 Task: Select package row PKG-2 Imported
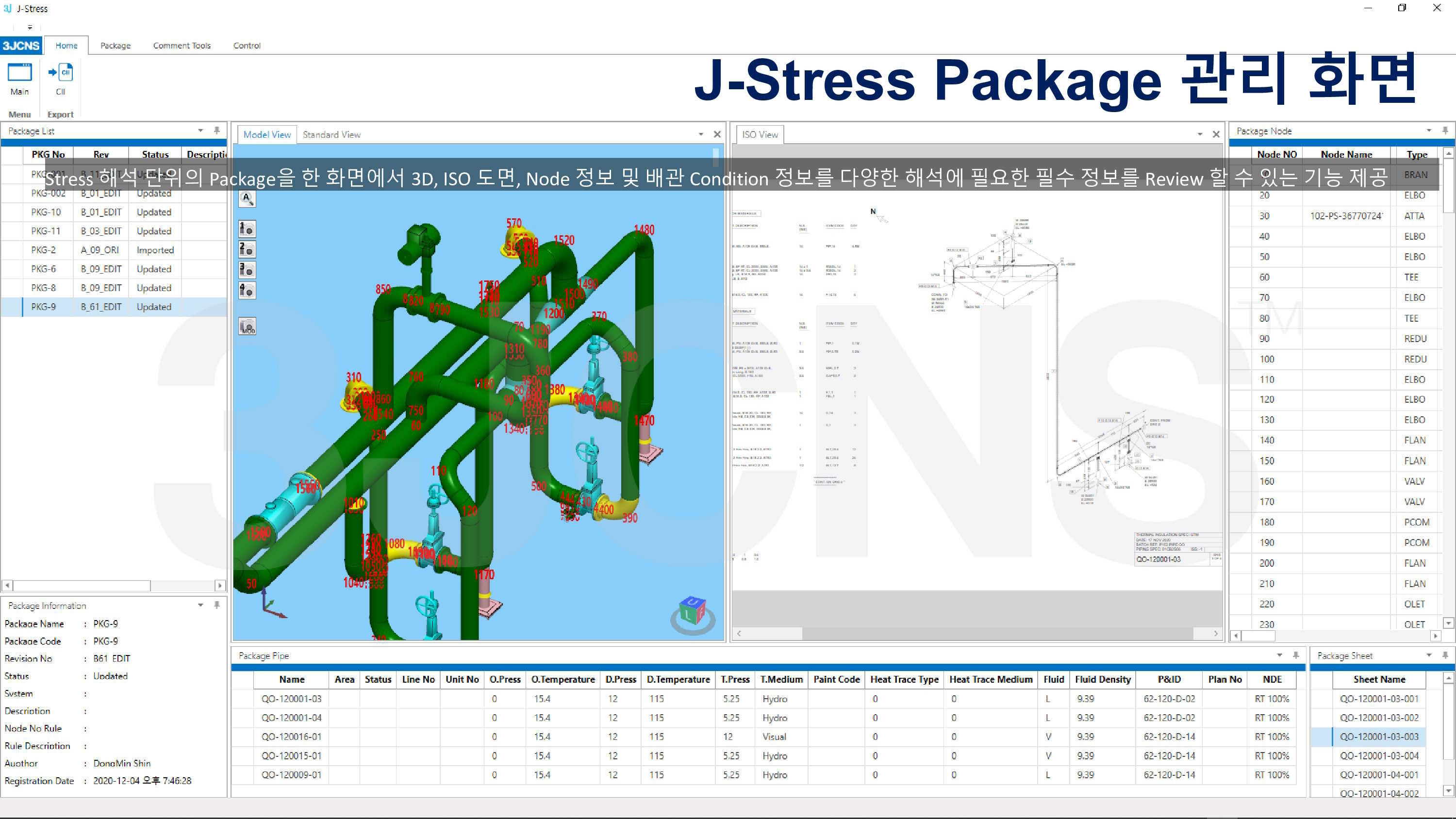[114, 250]
